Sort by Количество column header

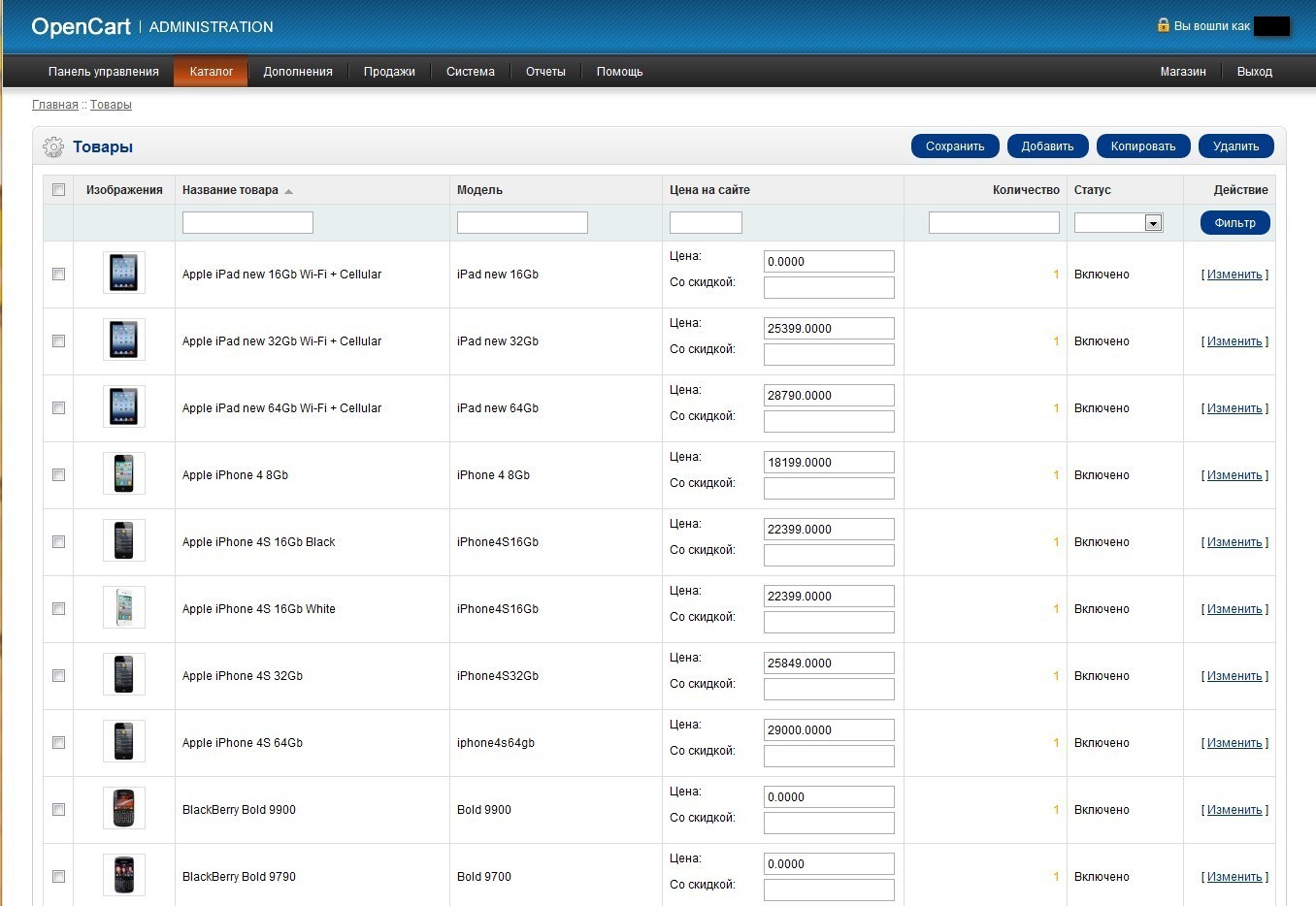pyautogui.click(x=1026, y=190)
